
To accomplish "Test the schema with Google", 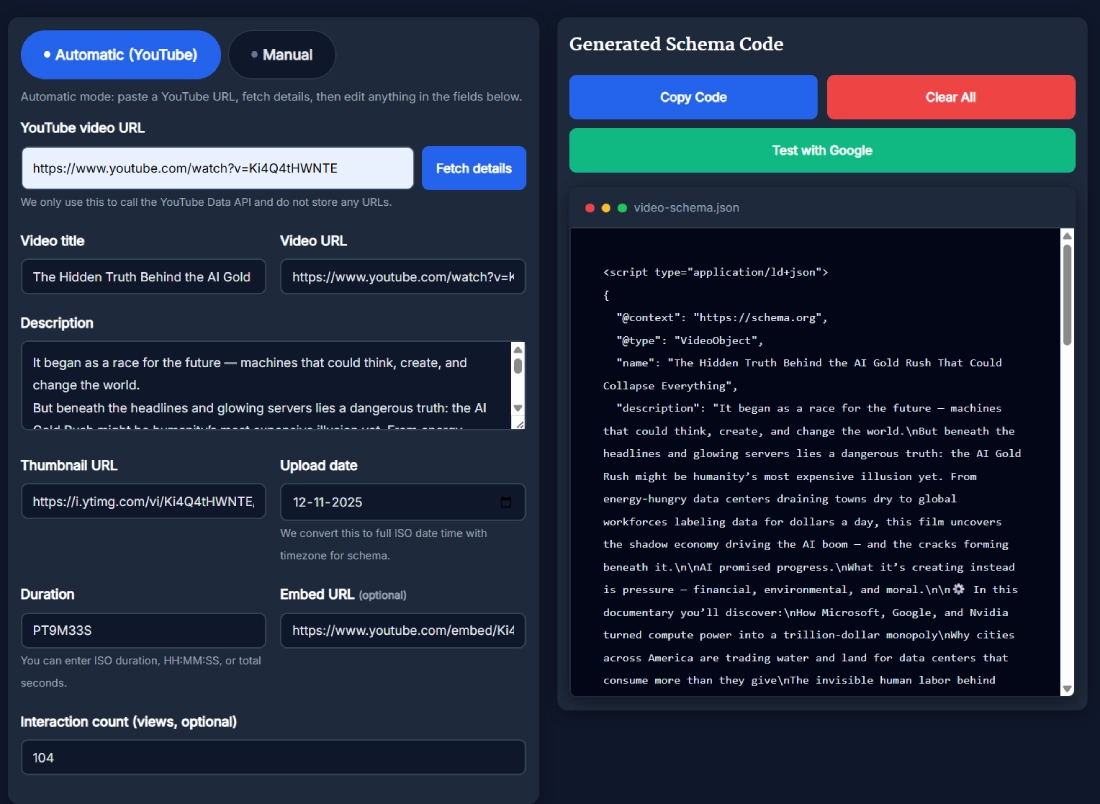I will click(x=822, y=150).
